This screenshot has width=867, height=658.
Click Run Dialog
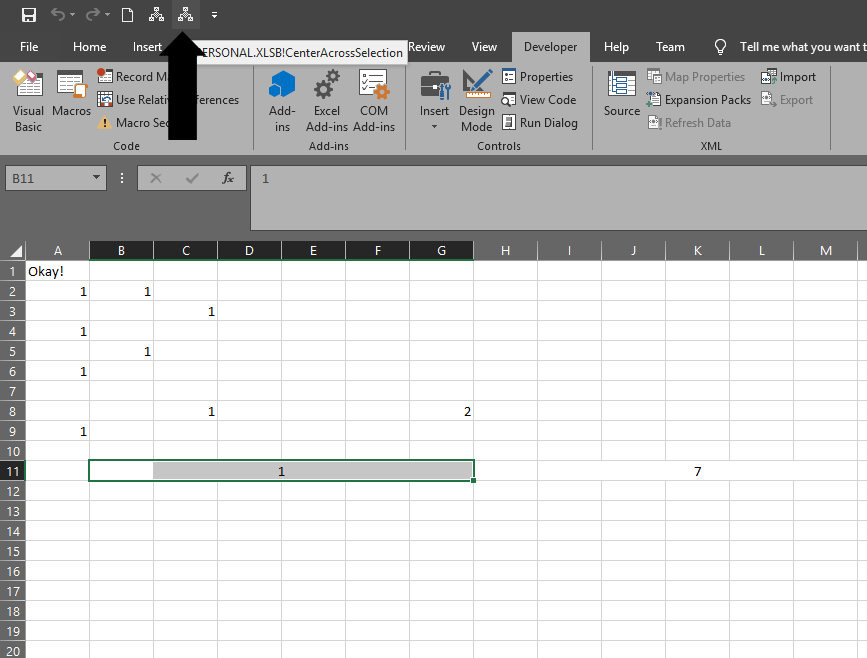(540, 123)
